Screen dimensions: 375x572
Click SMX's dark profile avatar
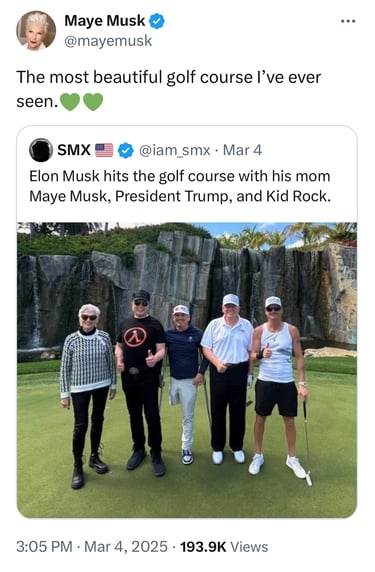(40, 150)
